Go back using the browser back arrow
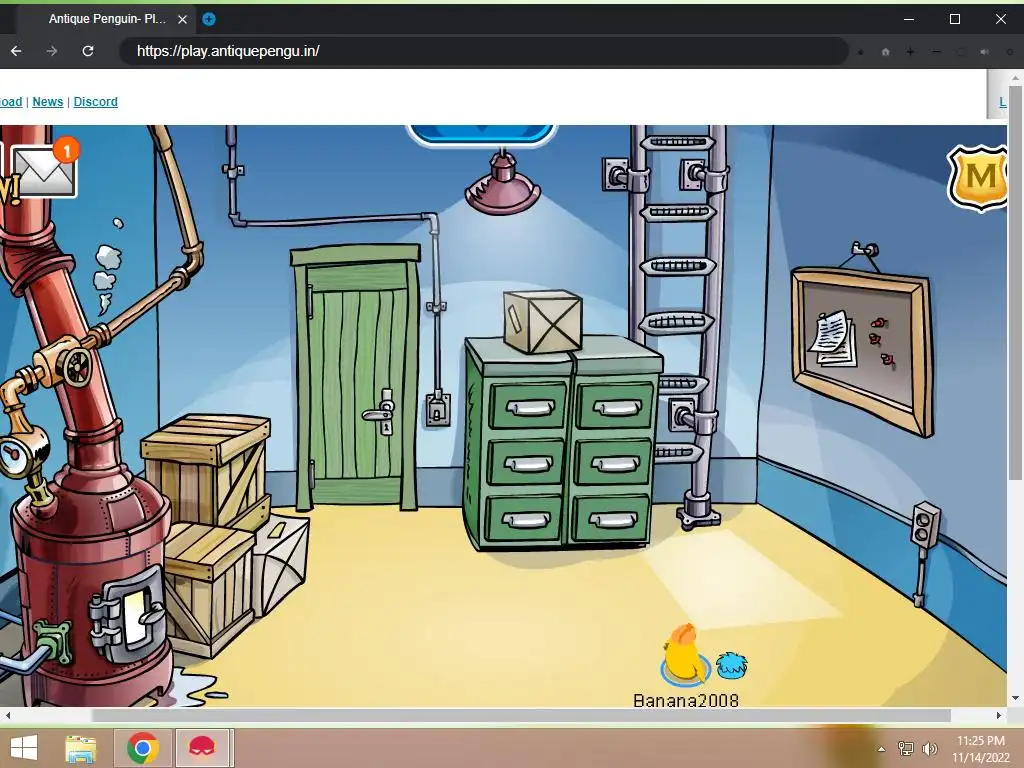1024x768 pixels. click(x=16, y=51)
